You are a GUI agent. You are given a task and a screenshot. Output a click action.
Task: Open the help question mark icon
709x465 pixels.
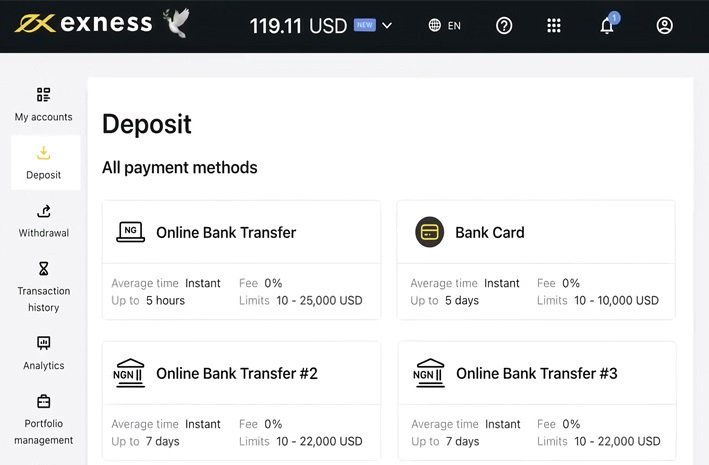pyautogui.click(x=504, y=26)
